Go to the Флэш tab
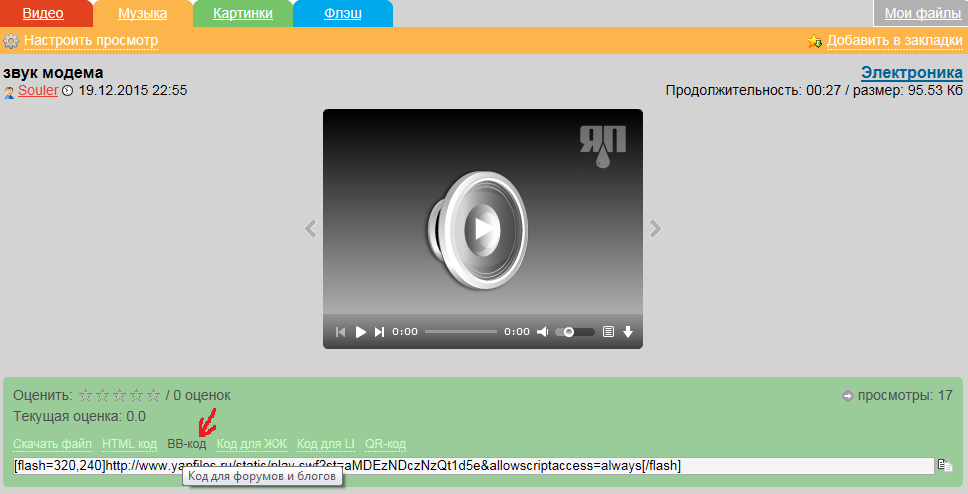This screenshot has height=494, width=968. 343,14
